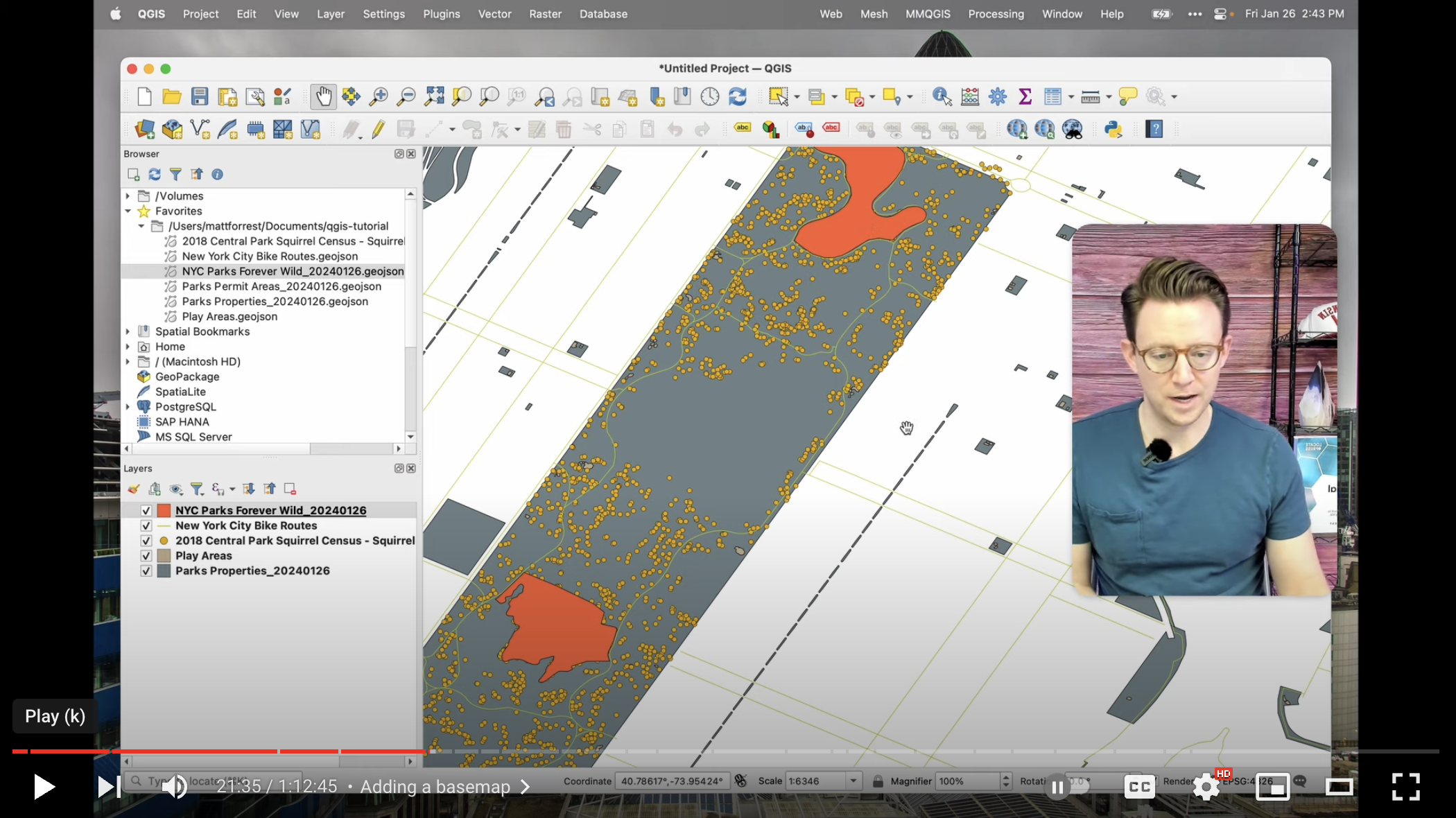This screenshot has width=1456, height=818.
Task: Open the Python console icon
Action: pyautogui.click(x=1113, y=129)
